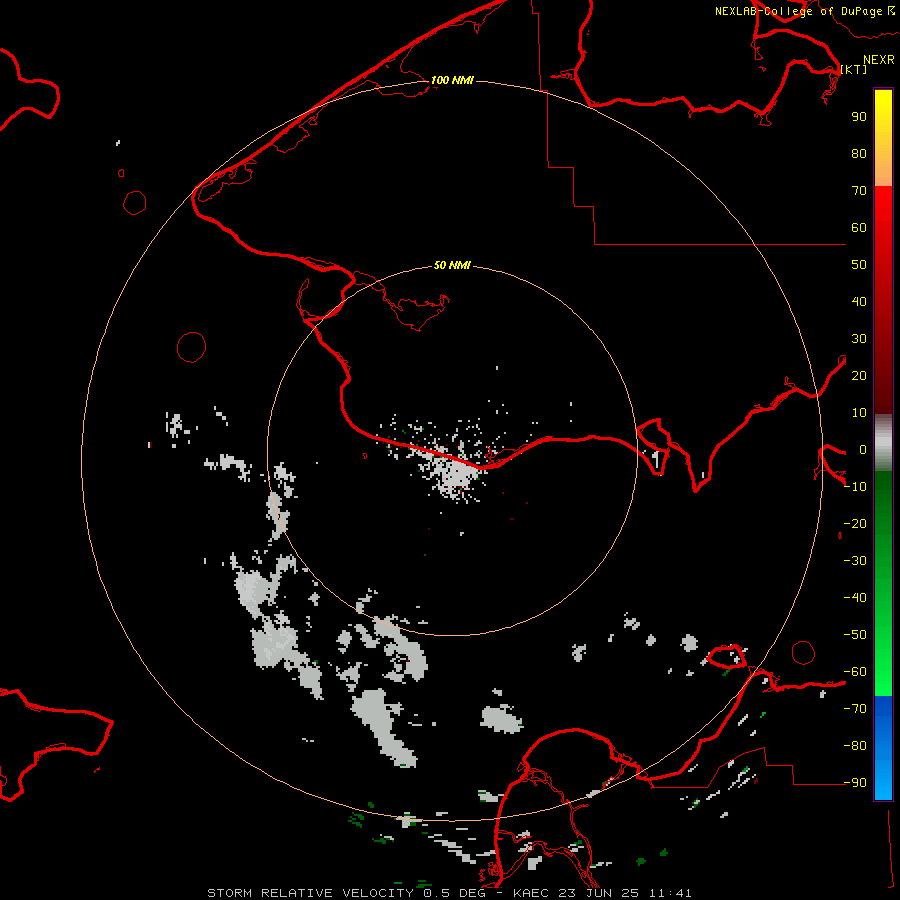Click the -60 knot scale label

coord(855,672)
